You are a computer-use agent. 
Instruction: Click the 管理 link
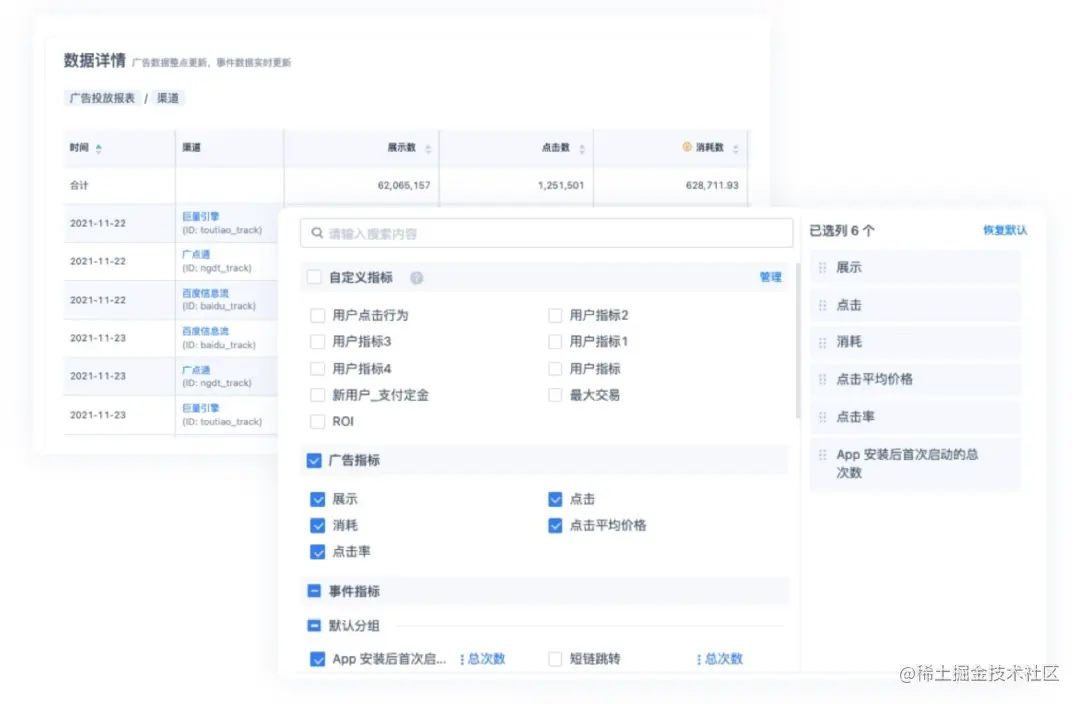click(x=770, y=277)
